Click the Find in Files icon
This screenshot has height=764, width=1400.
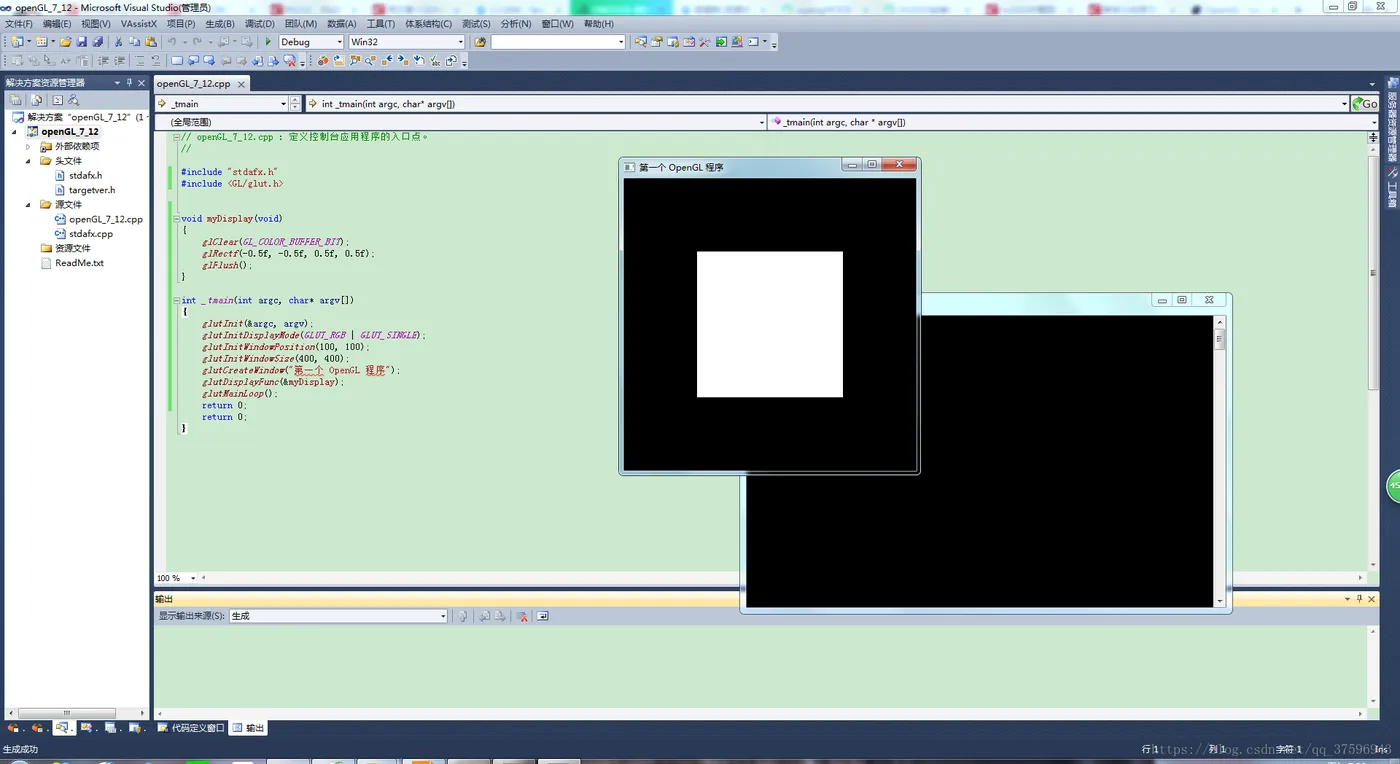480,42
